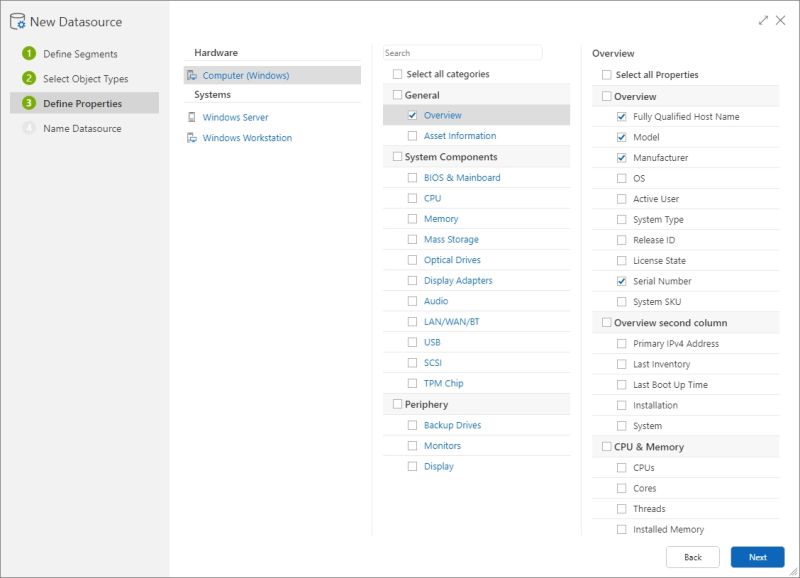
Task: Select the Computer (Windows) hardware icon
Action: 190,74
